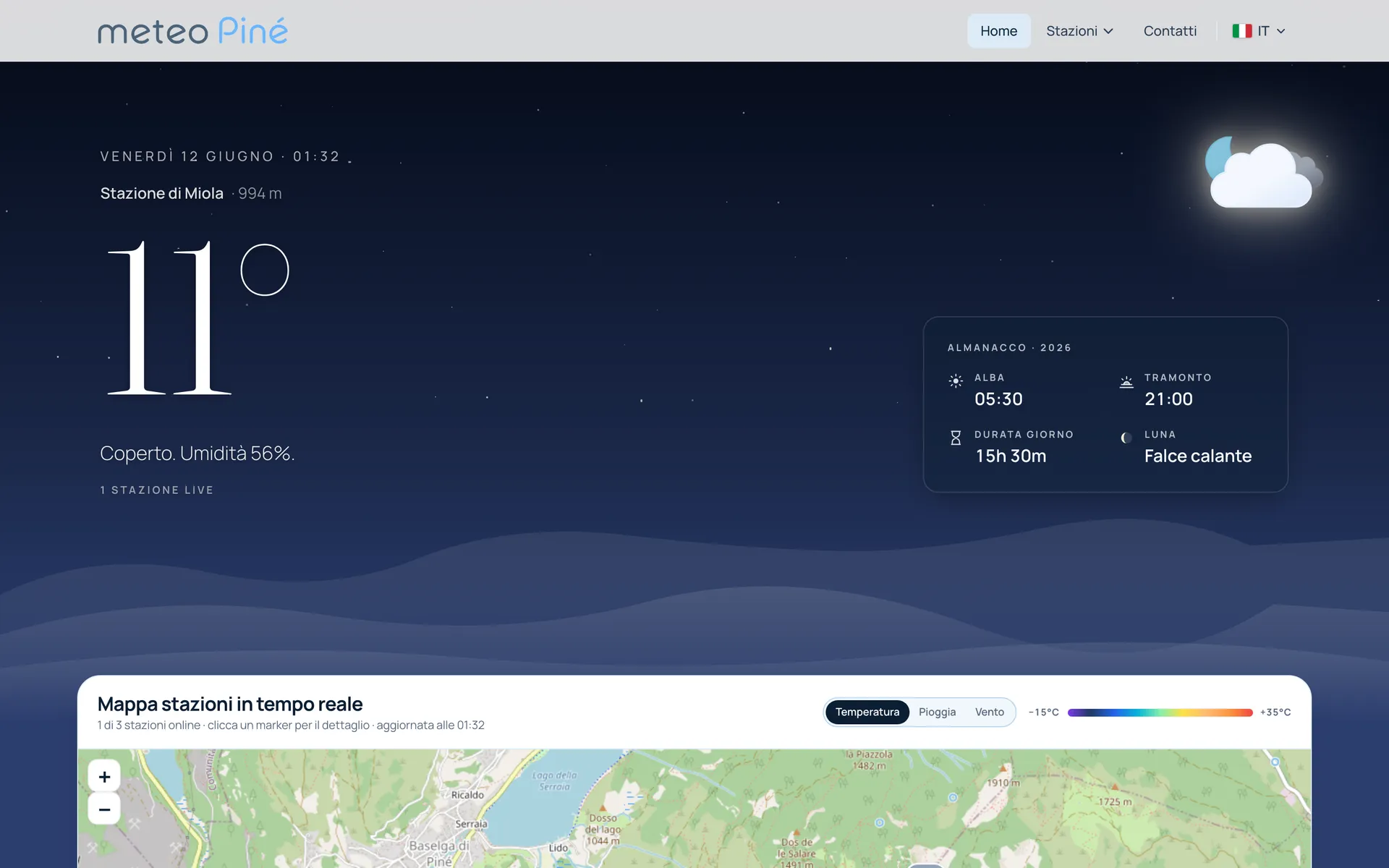Open the Contatti page
The width and height of the screenshot is (1389, 868).
click(x=1170, y=31)
